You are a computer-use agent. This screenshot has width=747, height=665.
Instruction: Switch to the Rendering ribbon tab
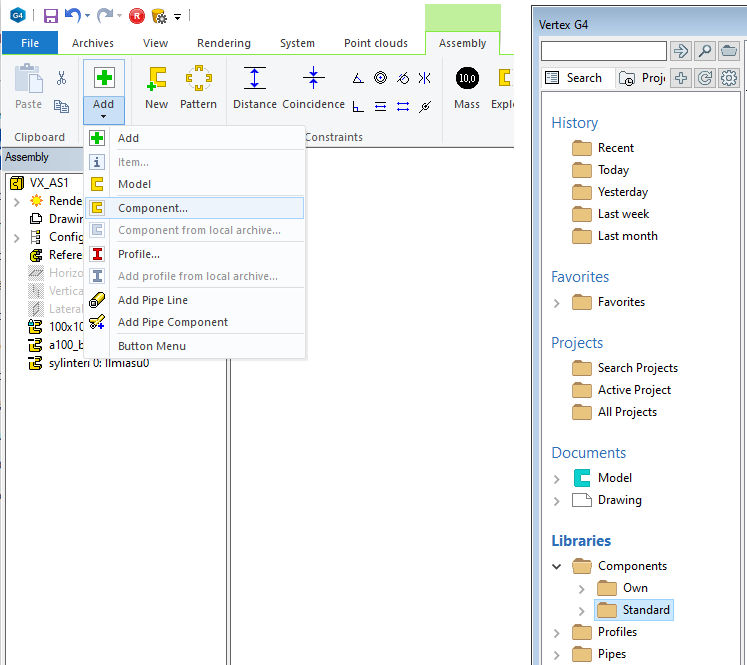tap(223, 43)
